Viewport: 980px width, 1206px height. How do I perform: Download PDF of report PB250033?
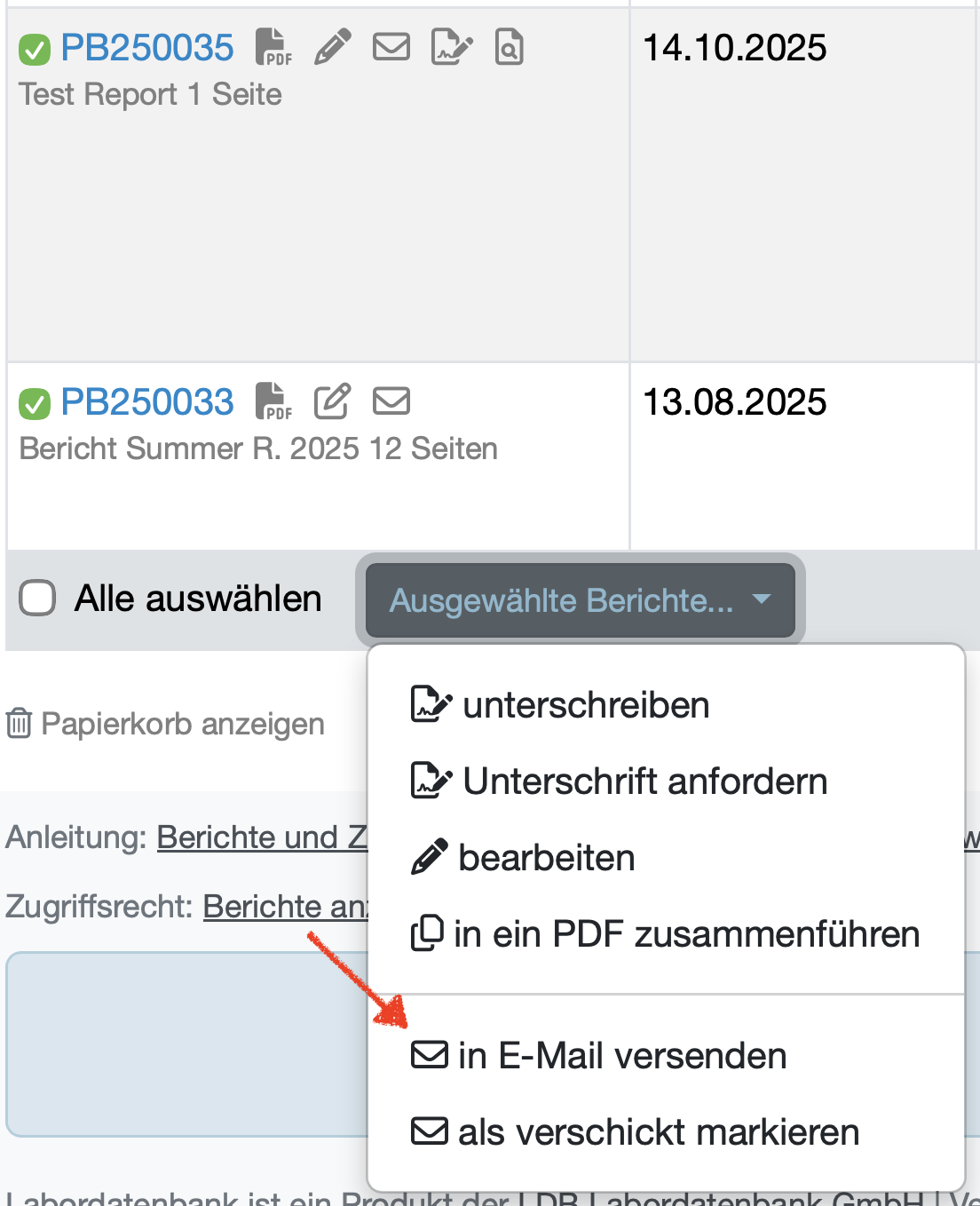[273, 401]
